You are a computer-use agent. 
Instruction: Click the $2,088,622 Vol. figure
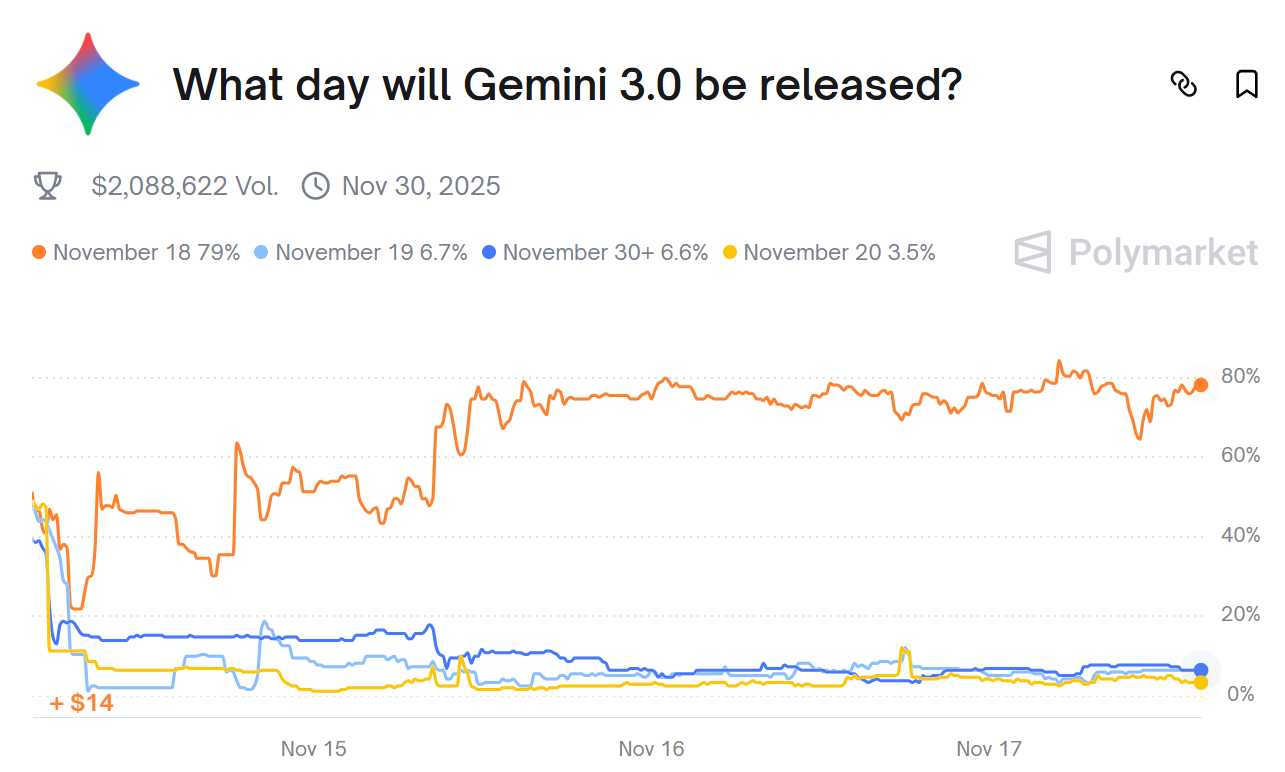click(x=185, y=186)
